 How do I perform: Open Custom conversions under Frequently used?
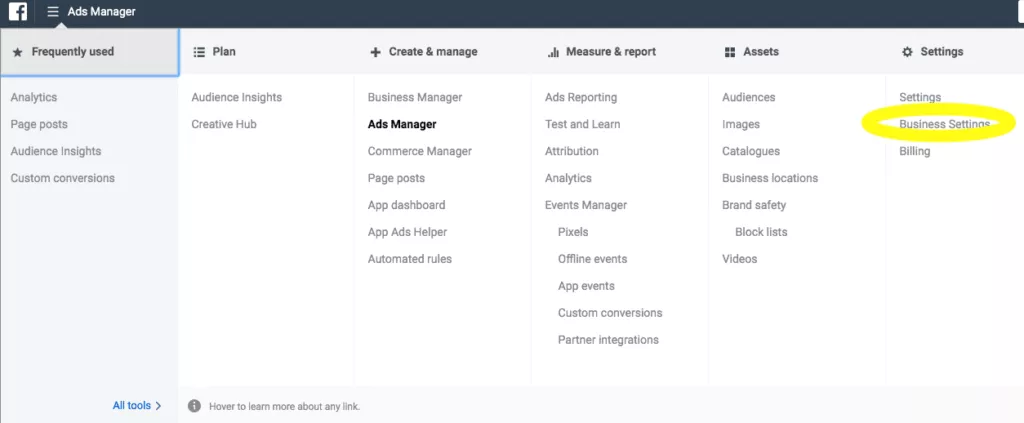(x=62, y=178)
